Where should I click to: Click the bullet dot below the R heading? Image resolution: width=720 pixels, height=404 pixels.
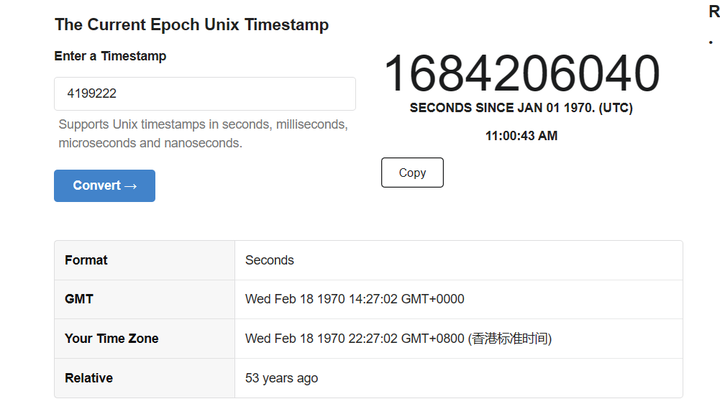[x=711, y=43]
